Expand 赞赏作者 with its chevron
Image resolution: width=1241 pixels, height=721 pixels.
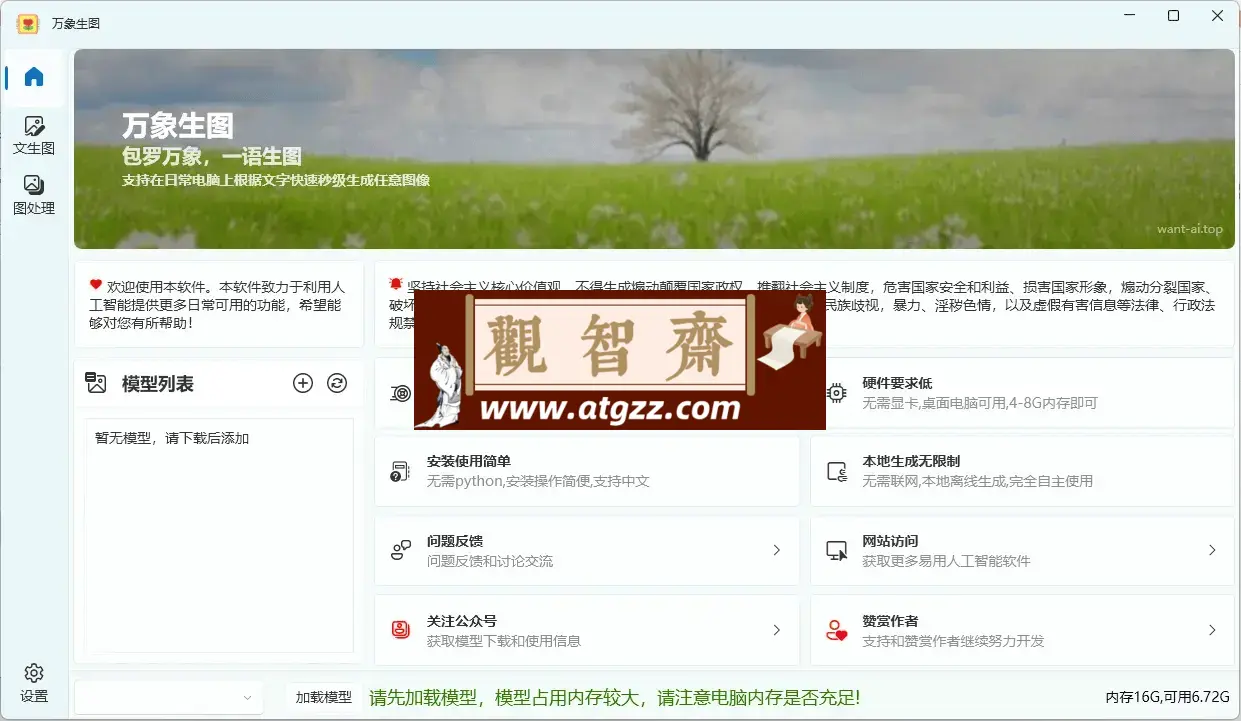click(x=1212, y=630)
